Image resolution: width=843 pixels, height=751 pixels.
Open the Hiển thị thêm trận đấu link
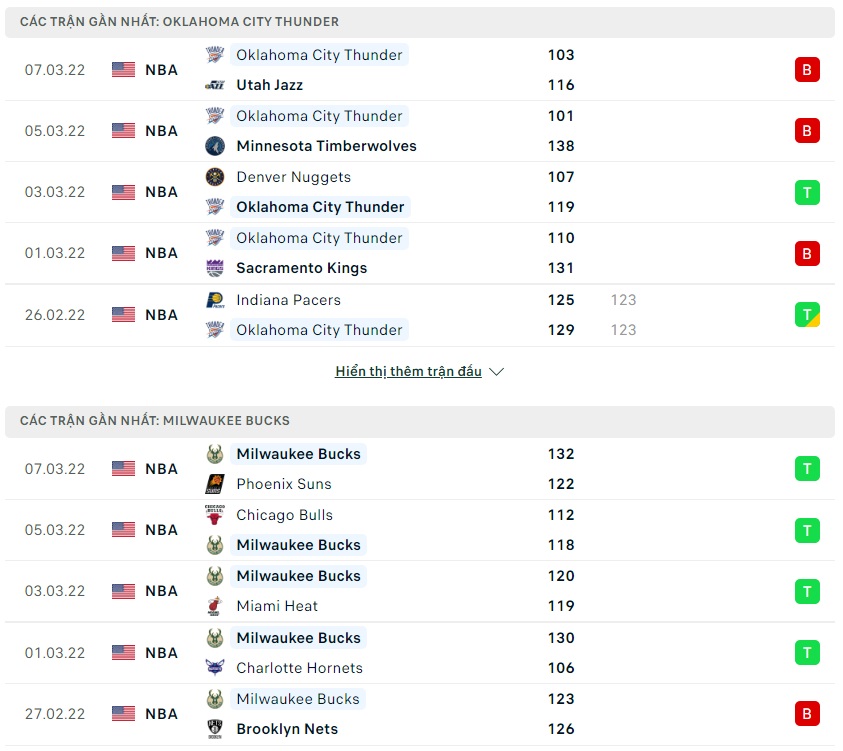(408, 372)
